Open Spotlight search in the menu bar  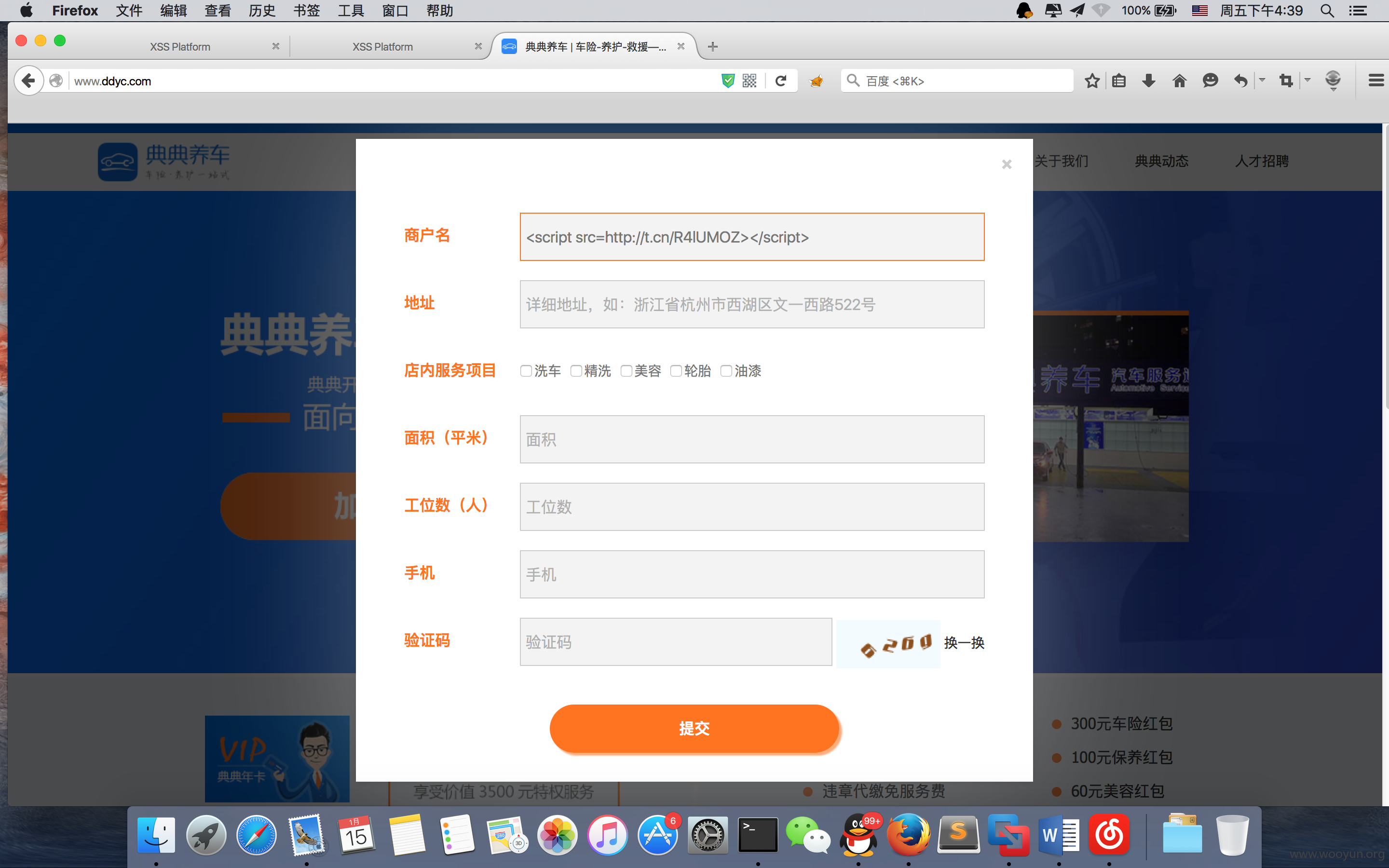click(x=1326, y=10)
